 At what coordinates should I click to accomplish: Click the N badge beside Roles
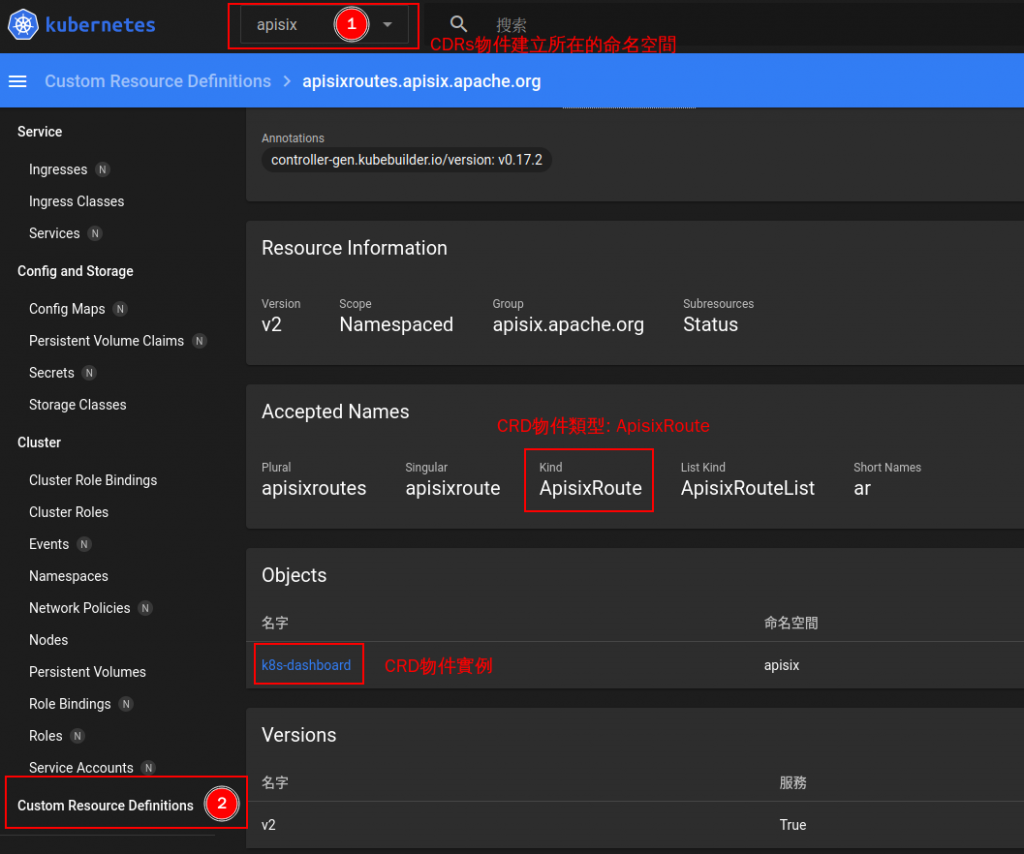(x=78, y=736)
